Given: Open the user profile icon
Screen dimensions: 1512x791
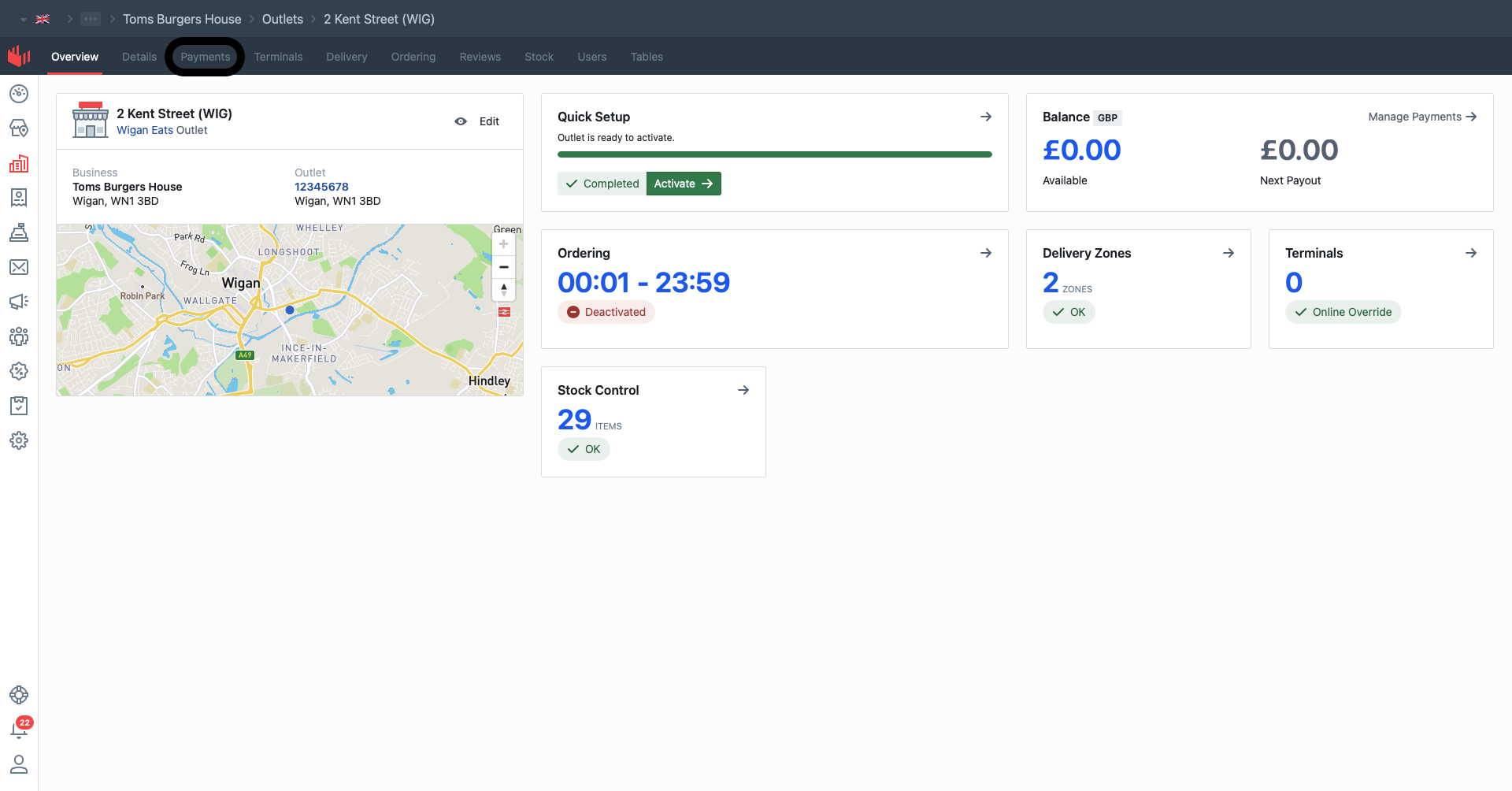Looking at the screenshot, I should (x=19, y=764).
